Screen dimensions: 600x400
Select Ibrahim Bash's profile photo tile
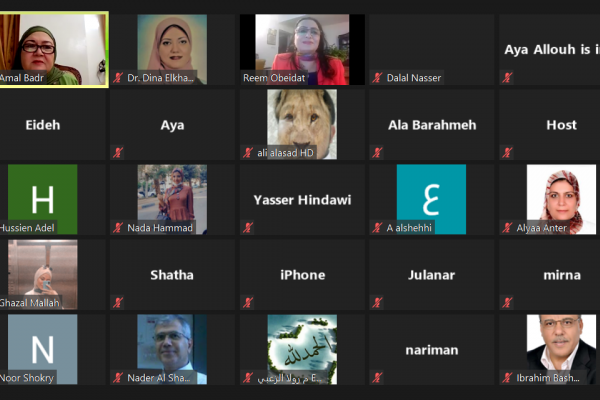click(561, 349)
